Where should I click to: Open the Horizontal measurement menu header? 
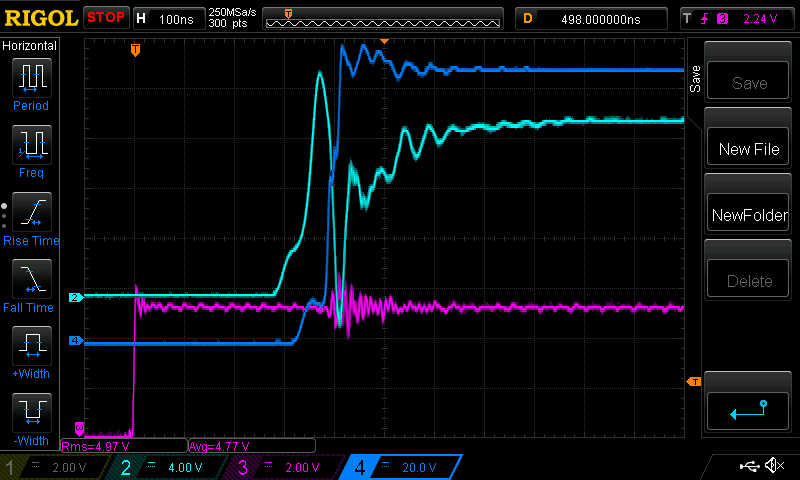(30, 46)
